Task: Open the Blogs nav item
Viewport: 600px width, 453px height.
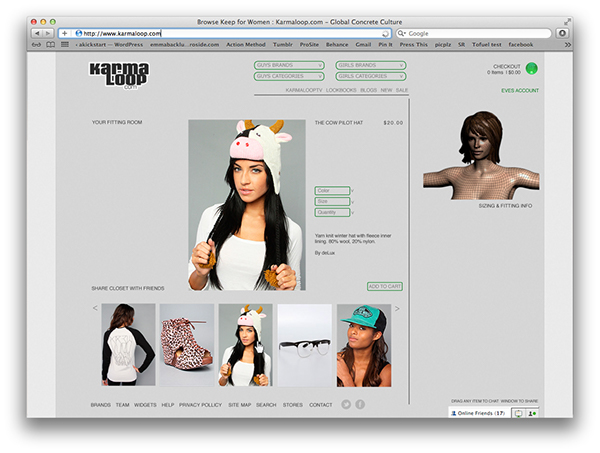Action: tap(368, 90)
